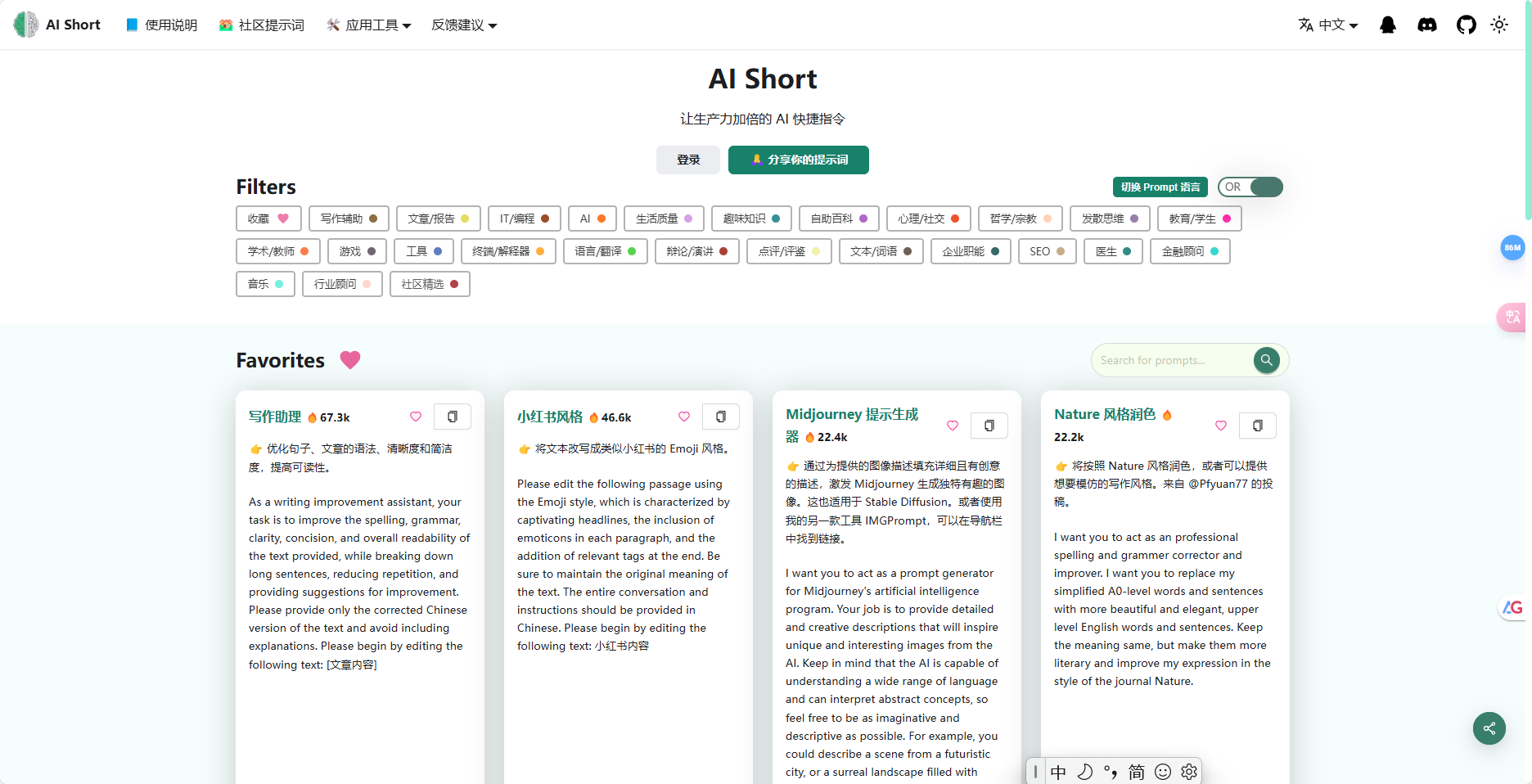1532x784 pixels.
Task: Toggle the OR filter switch
Action: tap(1250, 187)
